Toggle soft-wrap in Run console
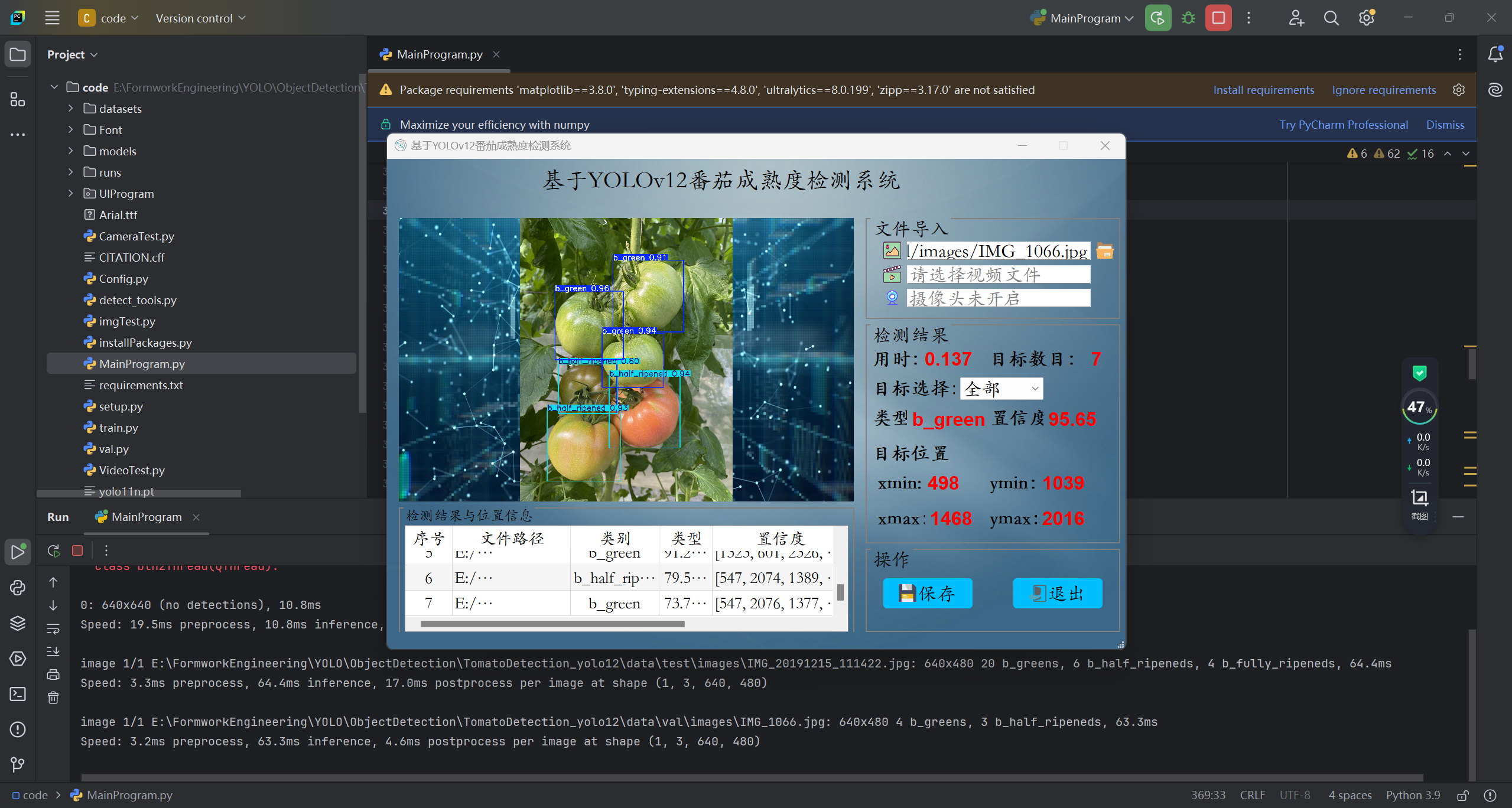 point(53,628)
